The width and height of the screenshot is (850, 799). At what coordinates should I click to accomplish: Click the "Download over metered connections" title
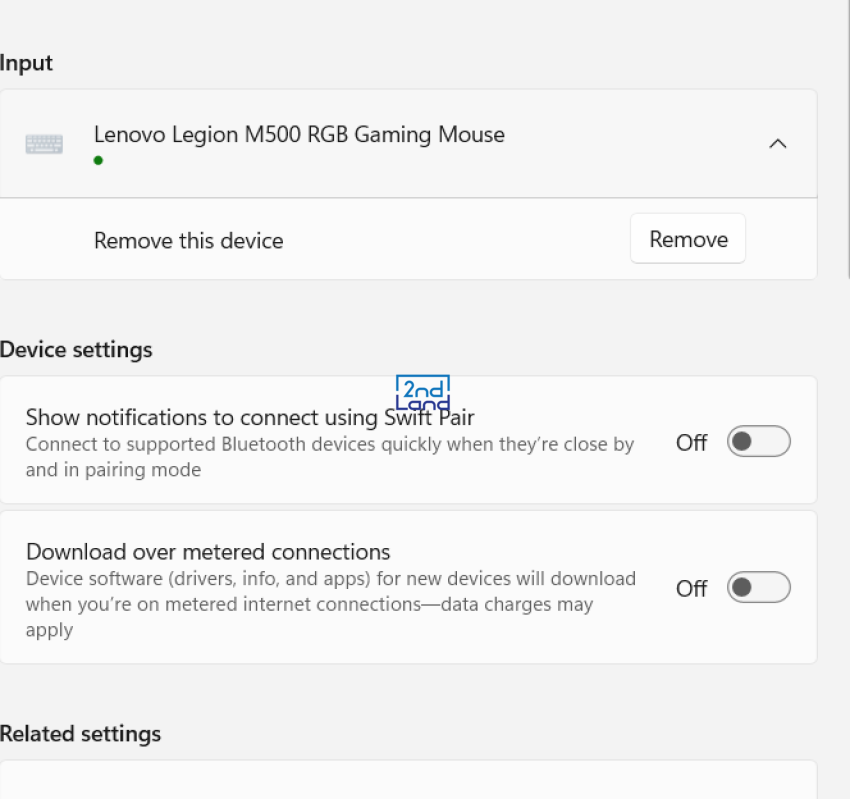click(208, 552)
